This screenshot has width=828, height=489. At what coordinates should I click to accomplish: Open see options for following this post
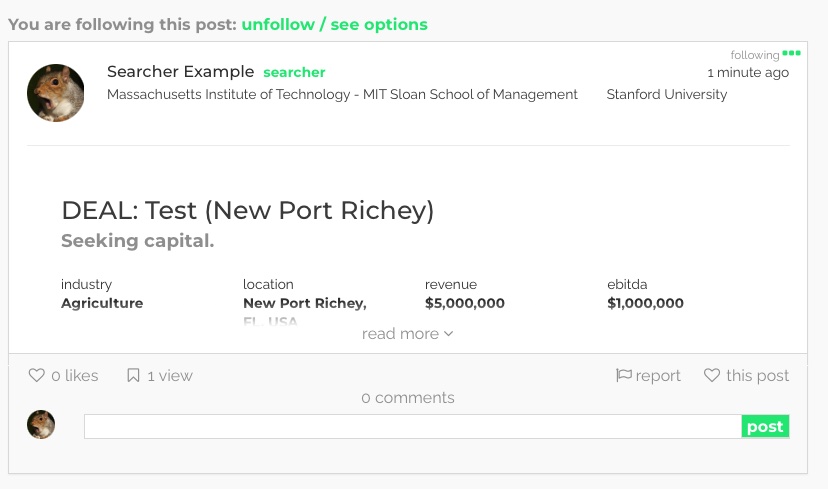click(378, 24)
